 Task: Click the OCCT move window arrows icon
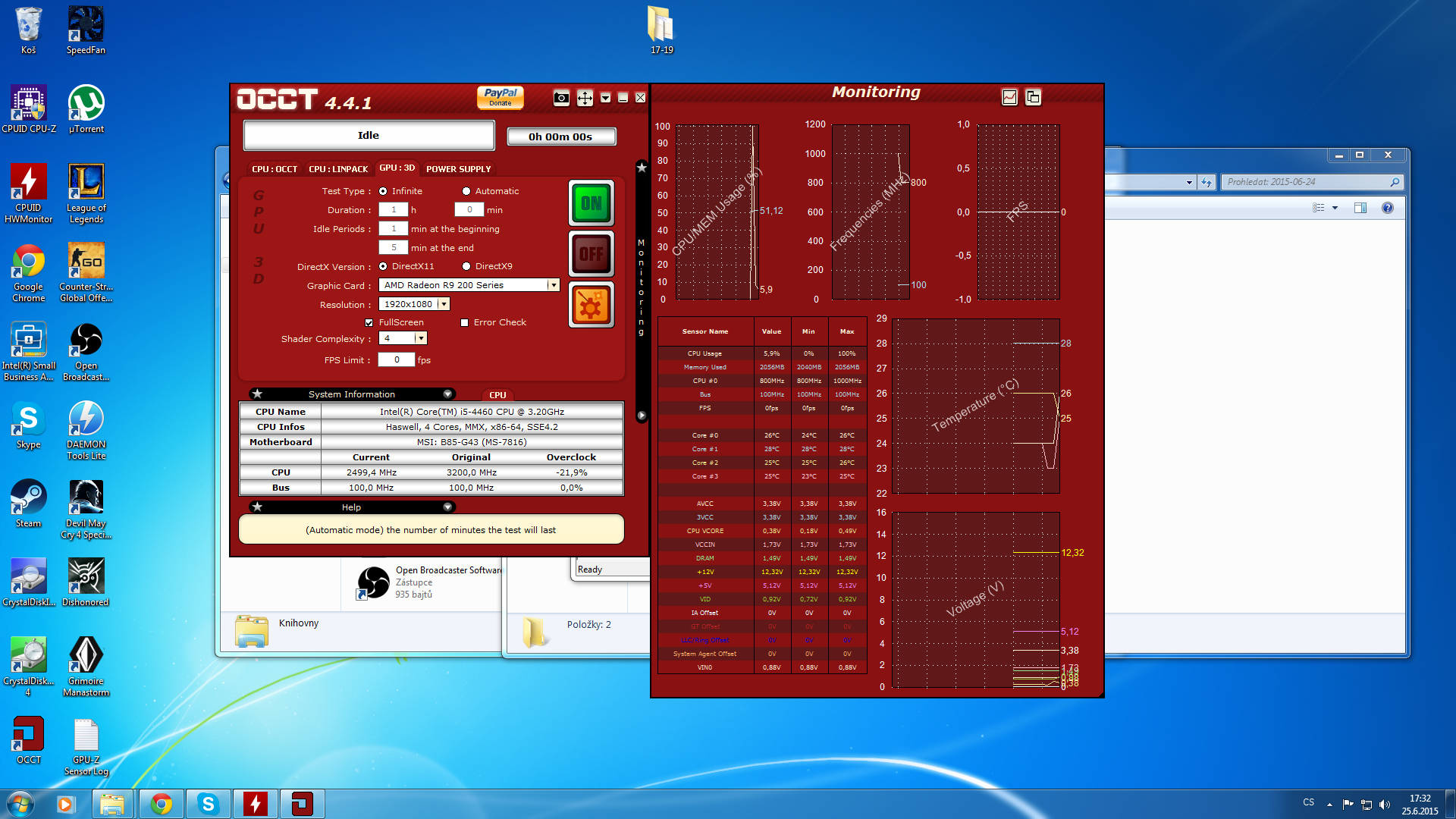tap(585, 98)
